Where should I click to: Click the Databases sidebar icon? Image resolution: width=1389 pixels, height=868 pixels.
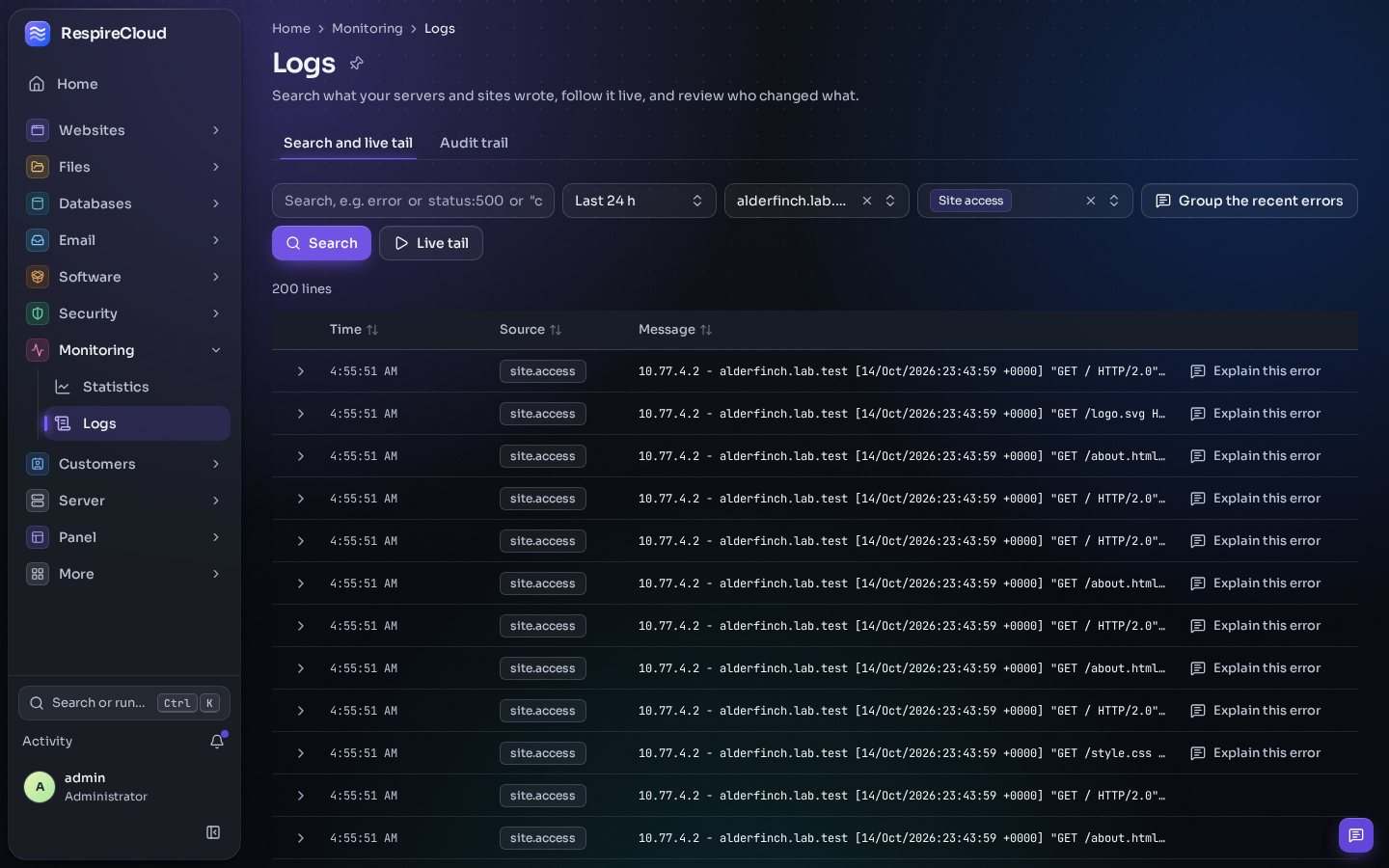tap(38, 203)
